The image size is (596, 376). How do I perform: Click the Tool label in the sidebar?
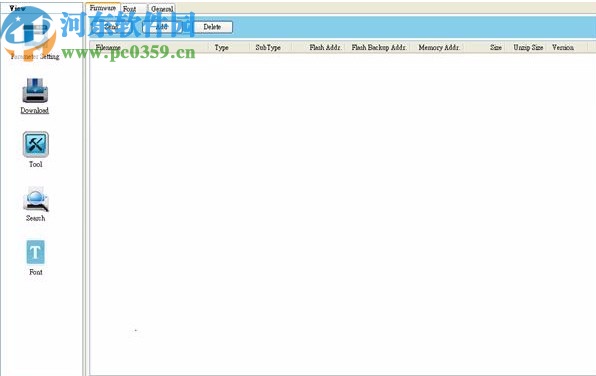35,164
